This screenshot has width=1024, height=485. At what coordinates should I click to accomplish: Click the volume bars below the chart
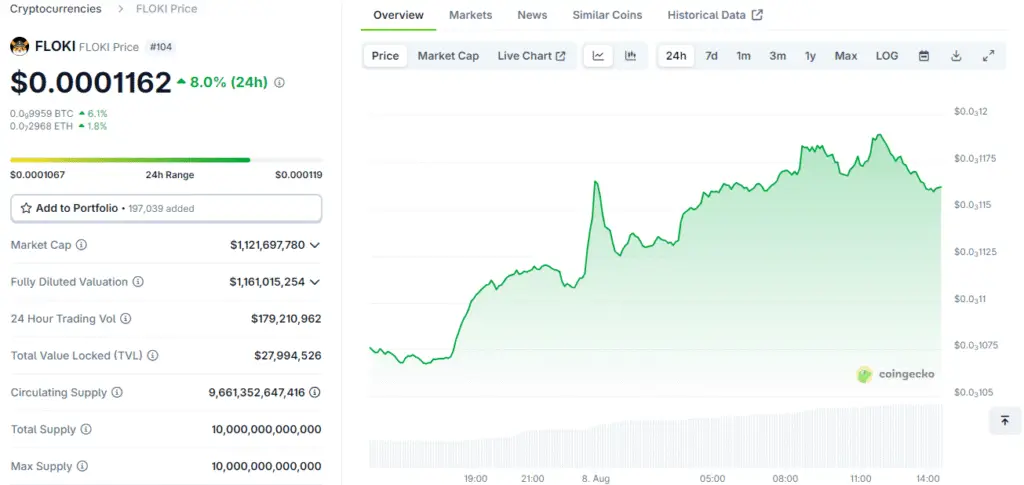pyautogui.click(x=655, y=436)
